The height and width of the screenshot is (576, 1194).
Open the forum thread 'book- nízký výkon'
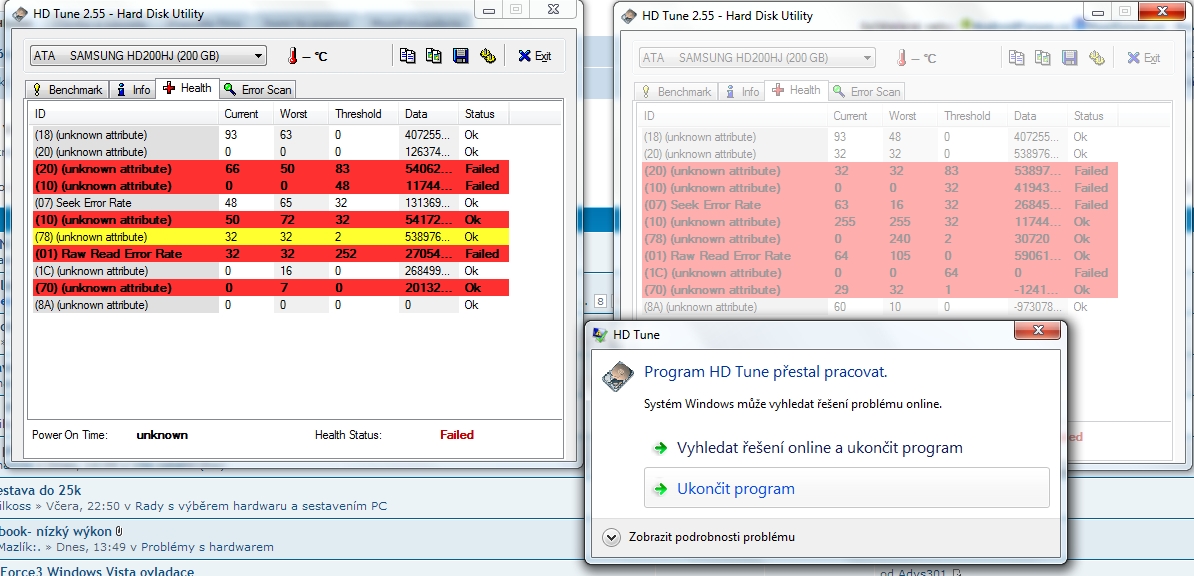point(56,531)
